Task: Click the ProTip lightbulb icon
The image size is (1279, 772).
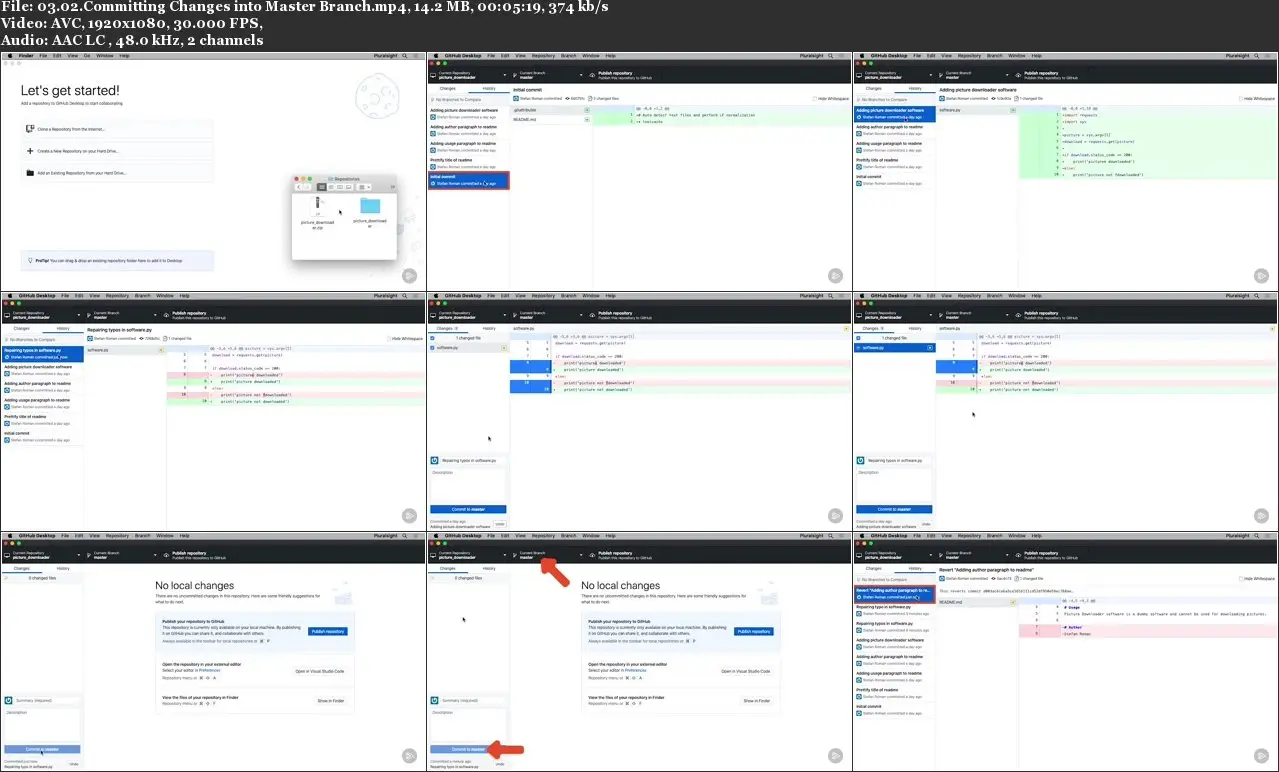Action: 29,259
